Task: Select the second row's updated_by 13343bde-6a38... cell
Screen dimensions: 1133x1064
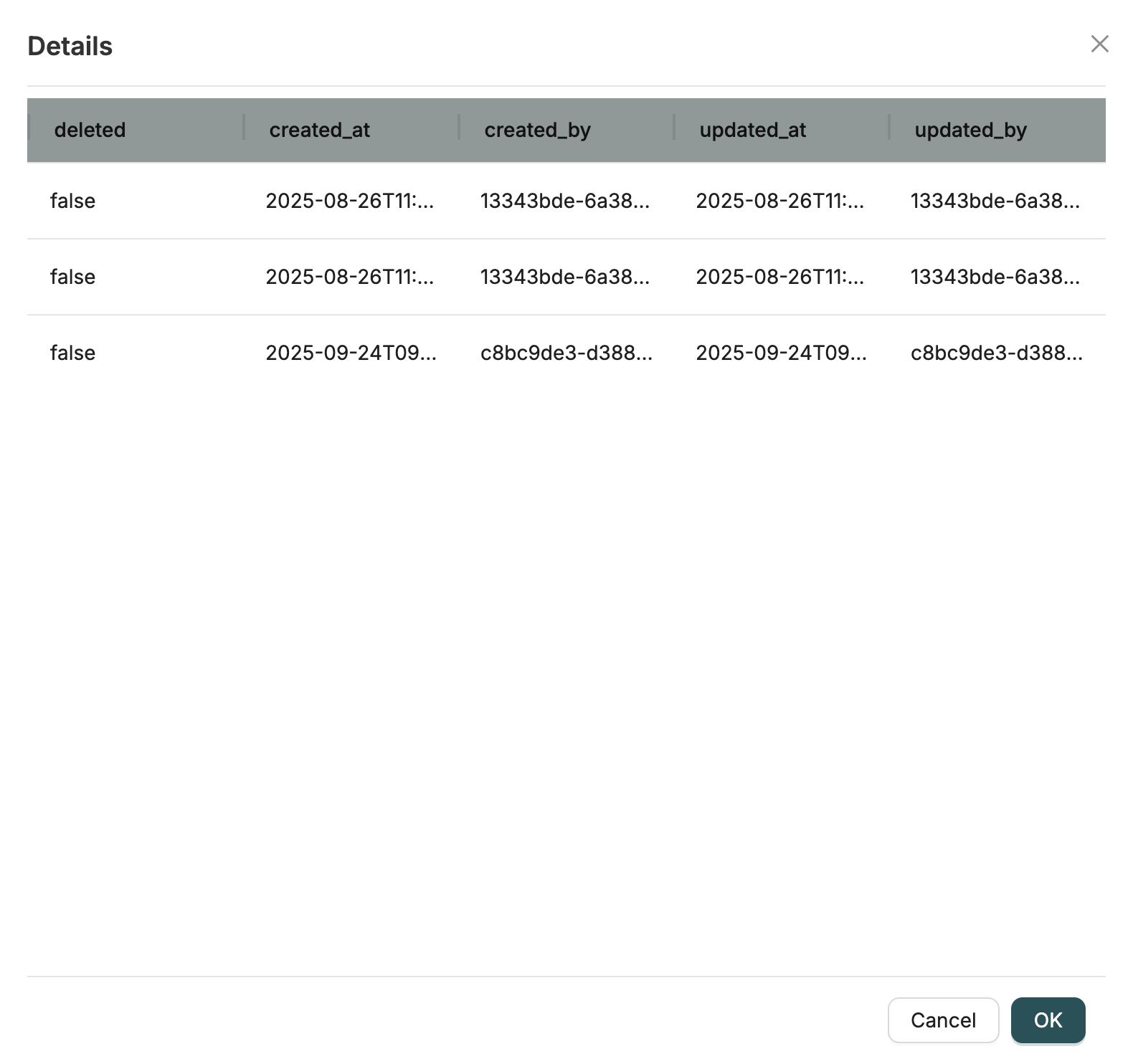Action: tap(995, 277)
